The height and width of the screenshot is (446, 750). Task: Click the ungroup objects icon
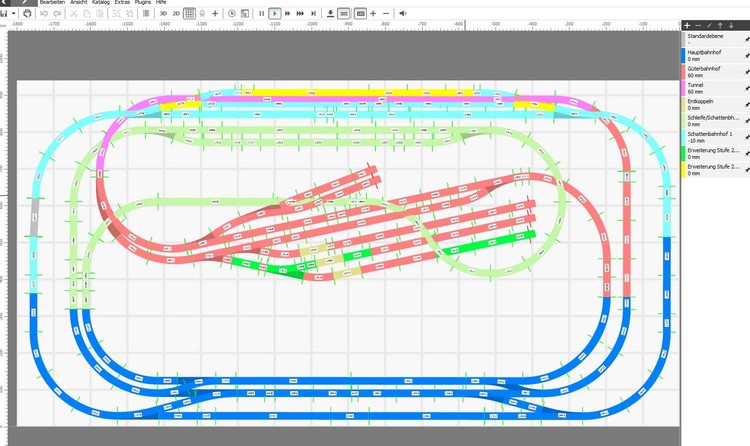coord(130,13)
